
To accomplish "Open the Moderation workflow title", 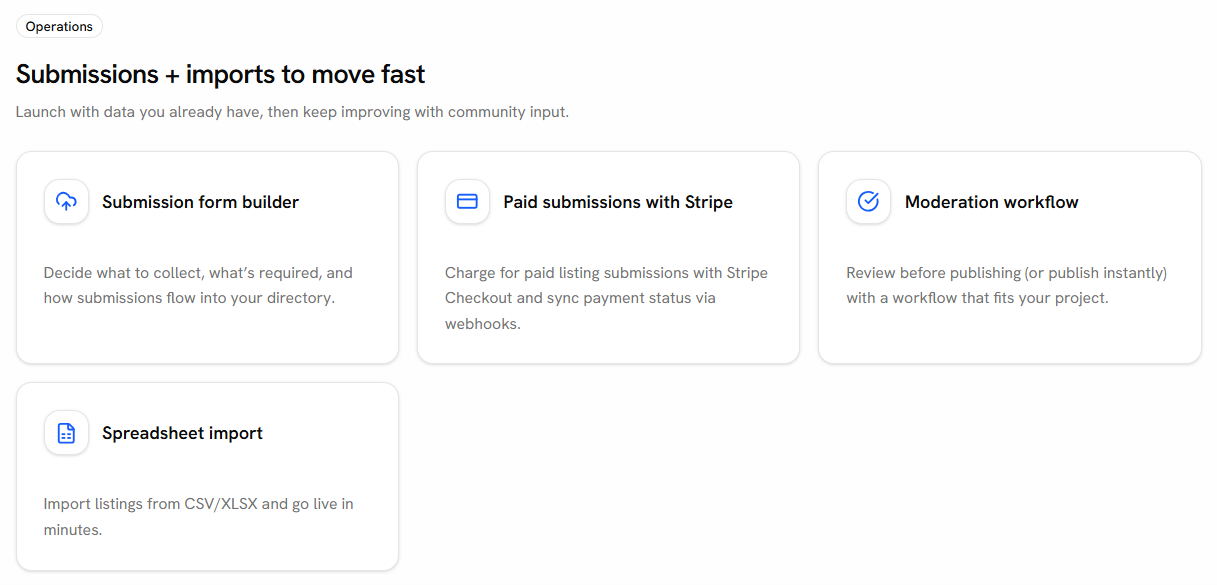I will (x=991, y=202).
